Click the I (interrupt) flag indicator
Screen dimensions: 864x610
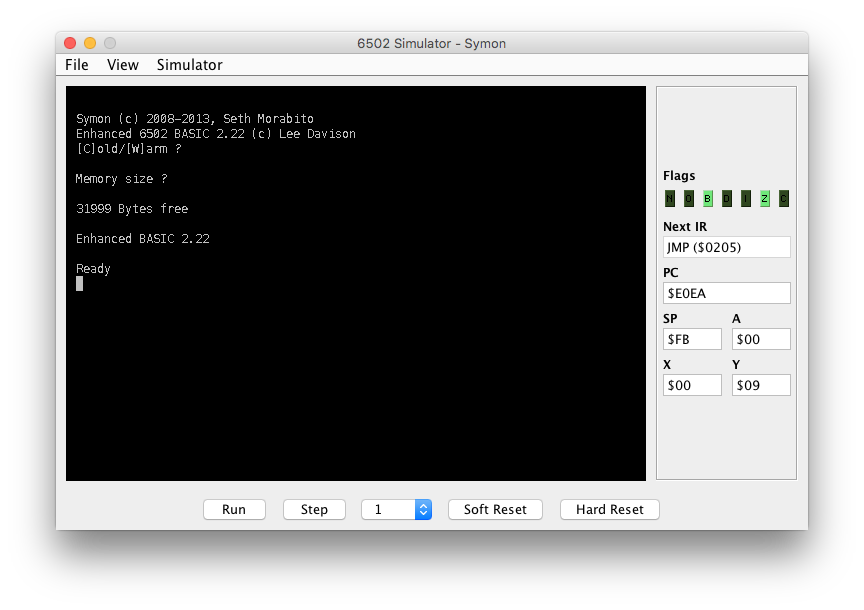746,198
